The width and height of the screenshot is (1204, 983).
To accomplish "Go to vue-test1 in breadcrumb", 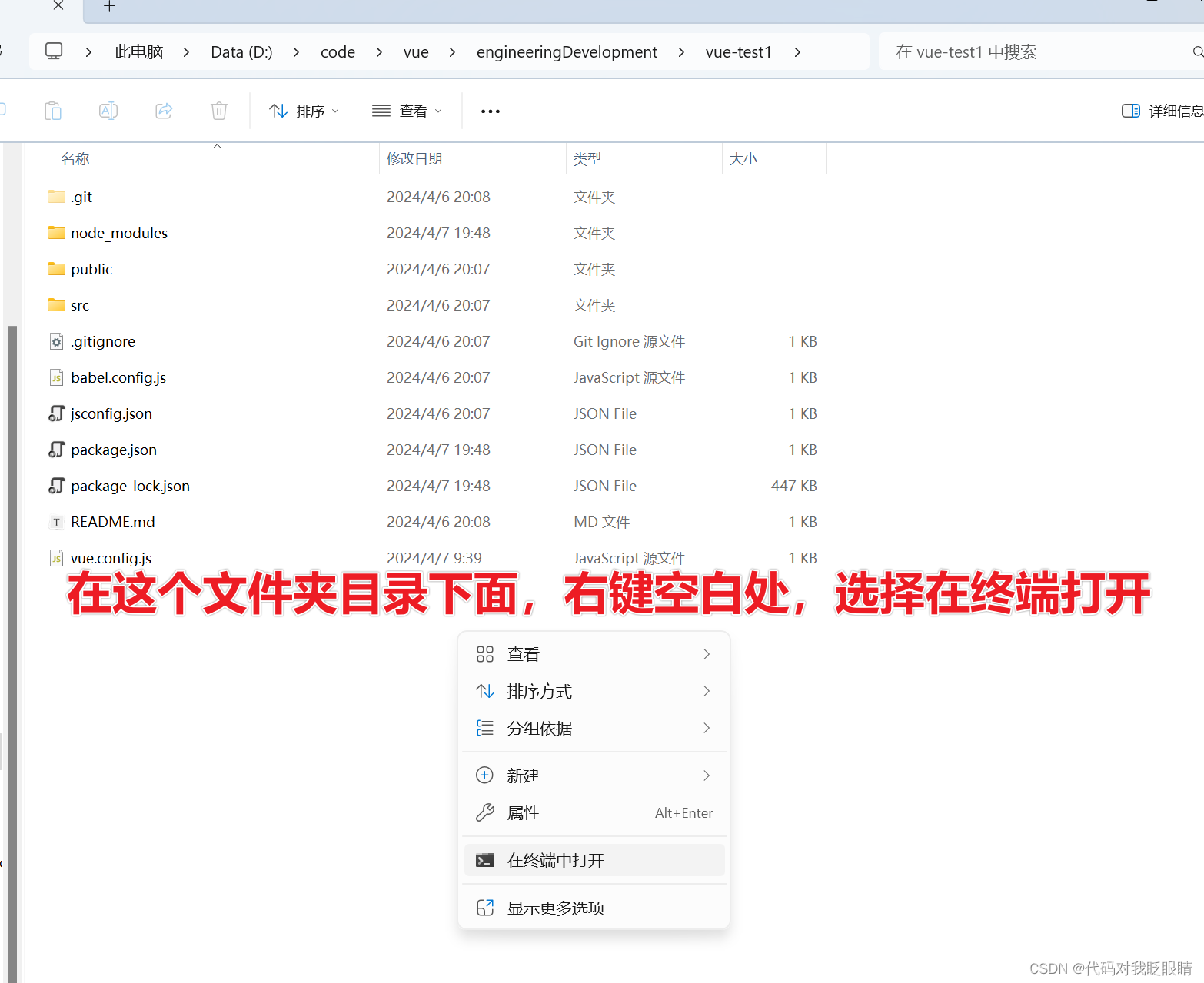I will click(x=738, y=52).
